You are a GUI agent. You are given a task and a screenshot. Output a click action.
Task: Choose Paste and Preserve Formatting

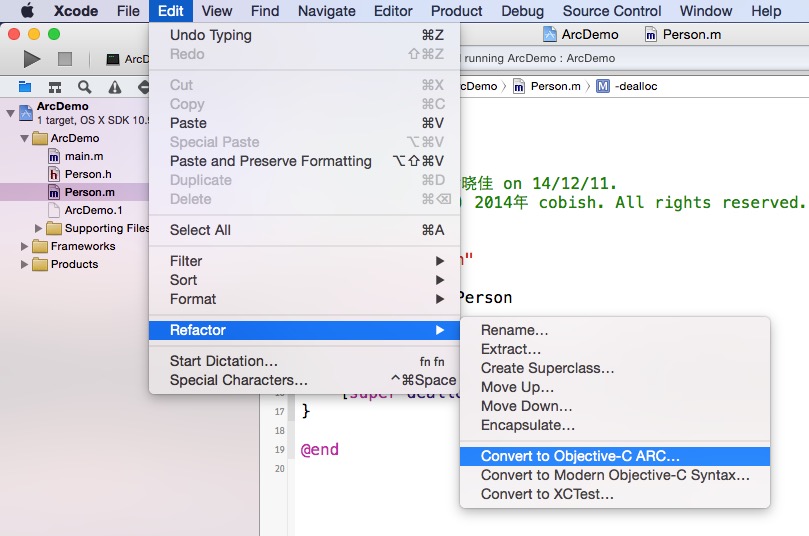pyautogui.click(x=304, y=161)
